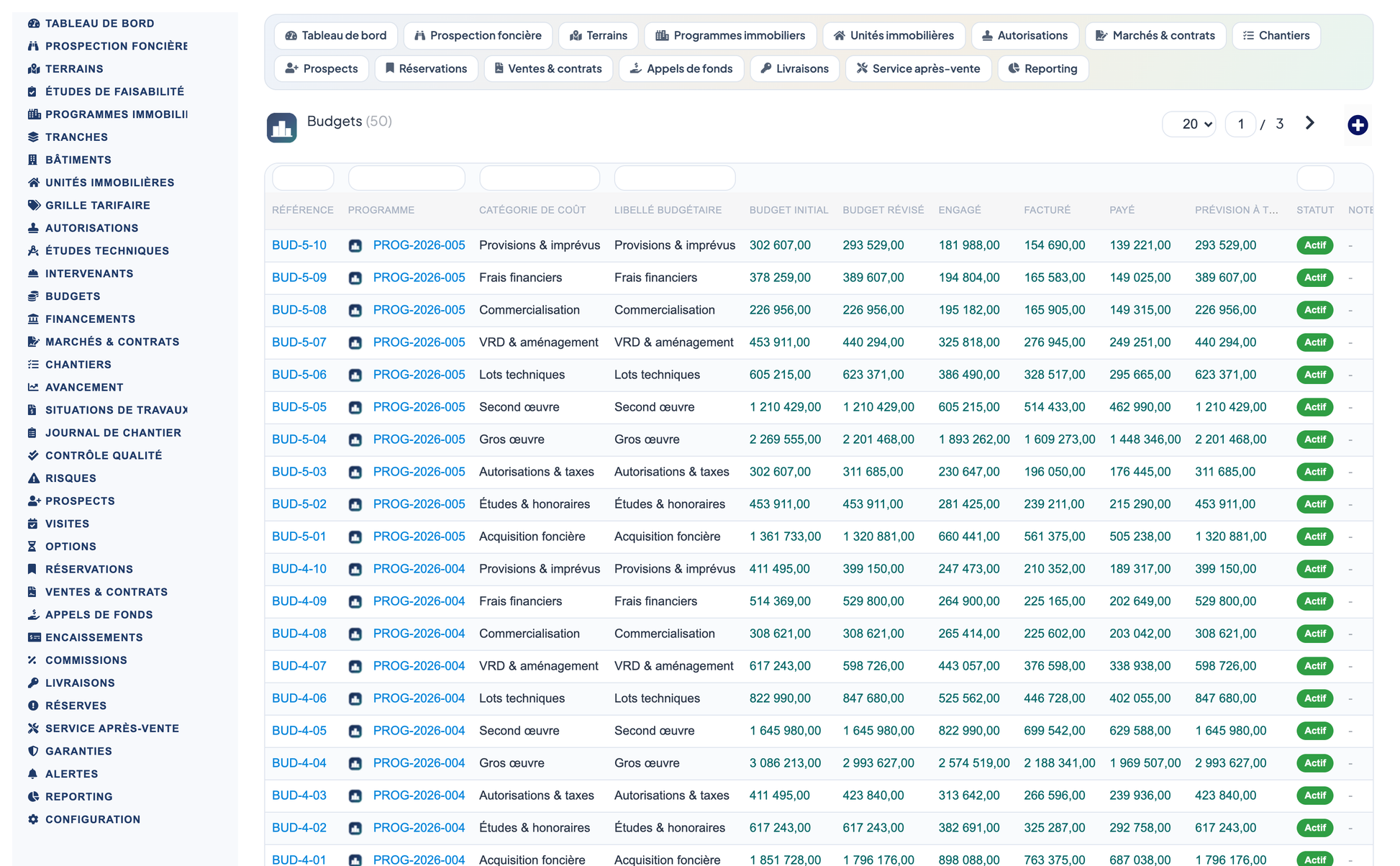The width and height of the screenshot is (1400, 866).
Task: Click Gros œuvre category in BUD-4-04 row
Action: point(512,763)
